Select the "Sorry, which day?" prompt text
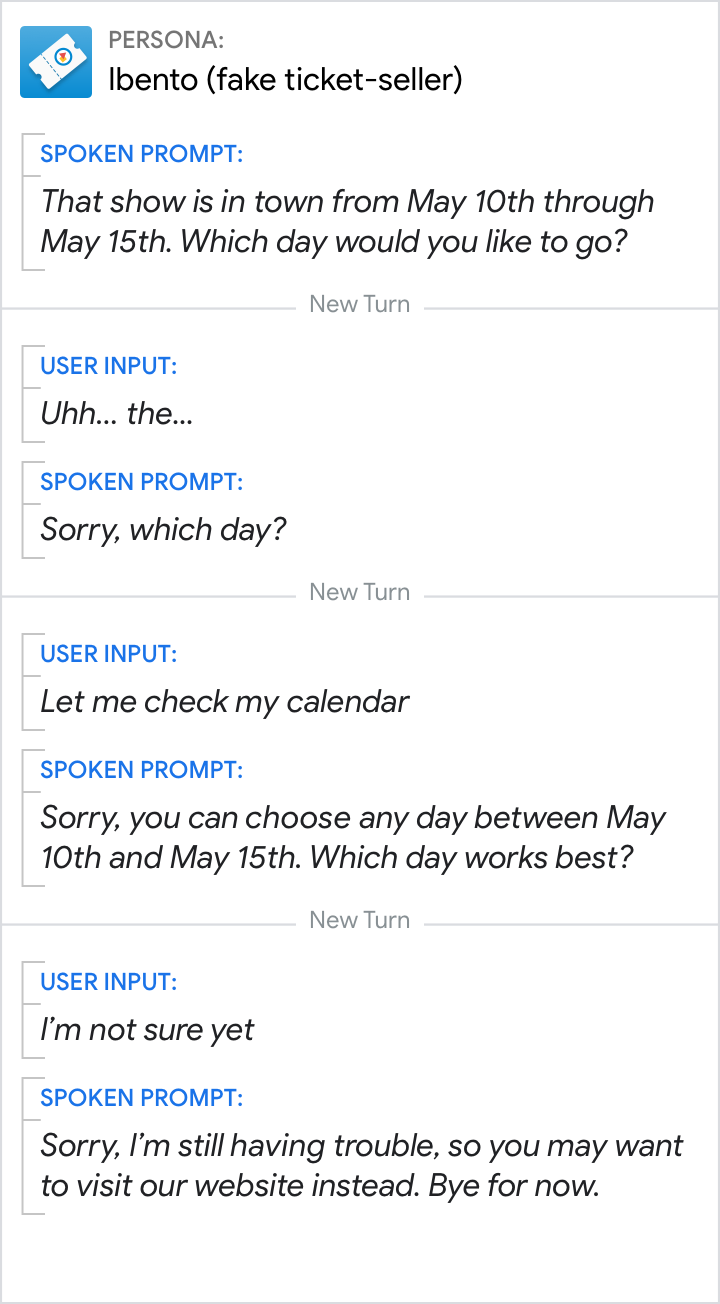 (163, 529)
